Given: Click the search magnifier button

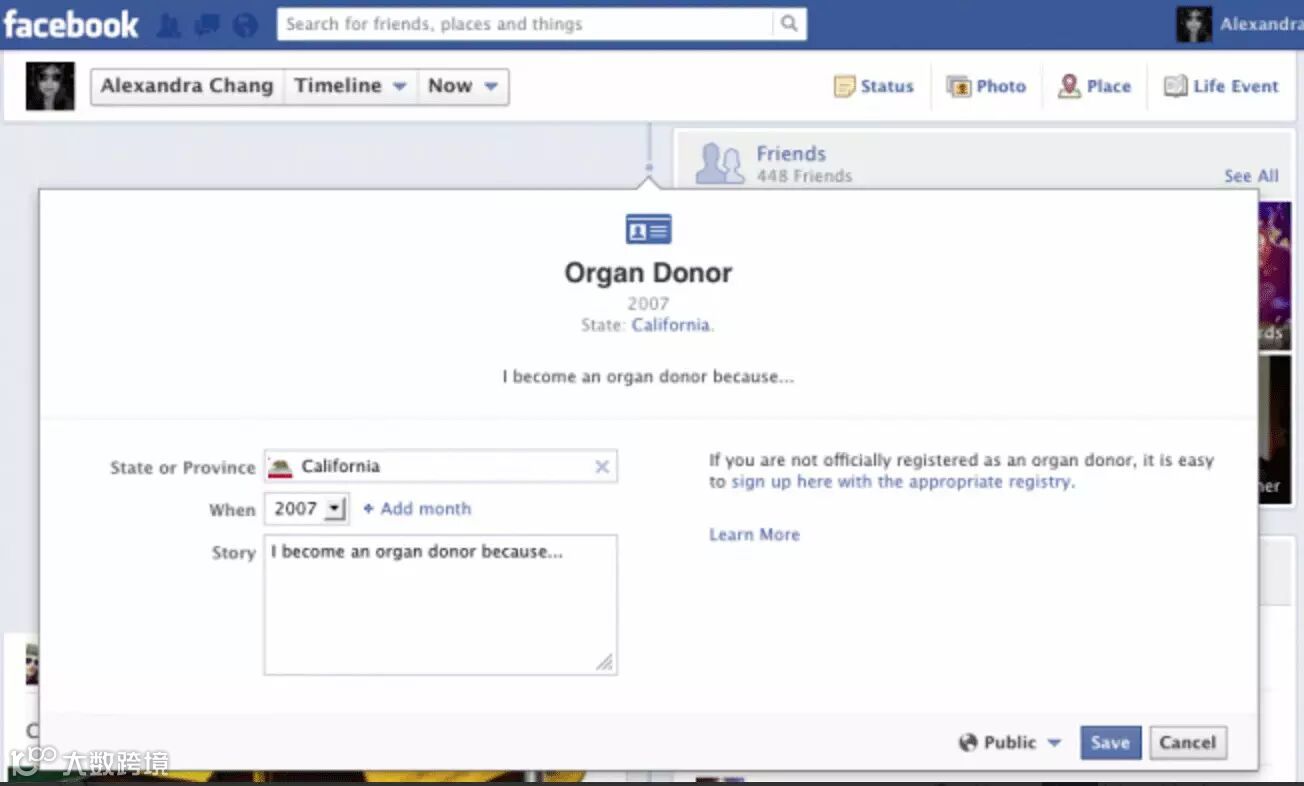Looking at the screenshot, I should tap(789, 24).
